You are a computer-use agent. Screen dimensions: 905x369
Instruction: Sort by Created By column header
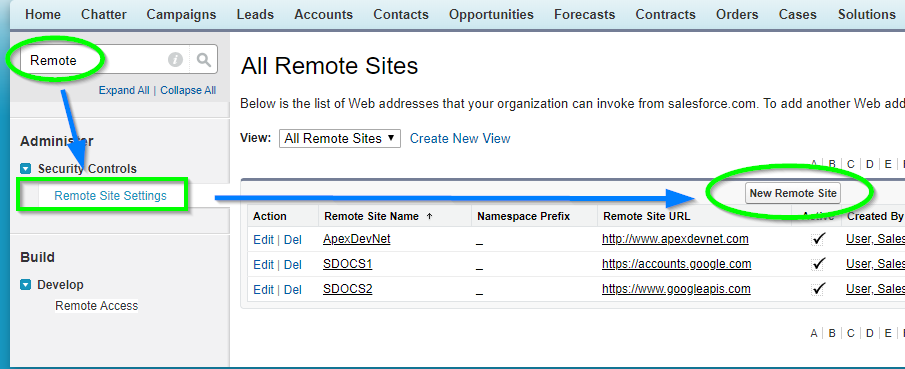point(875,217)
